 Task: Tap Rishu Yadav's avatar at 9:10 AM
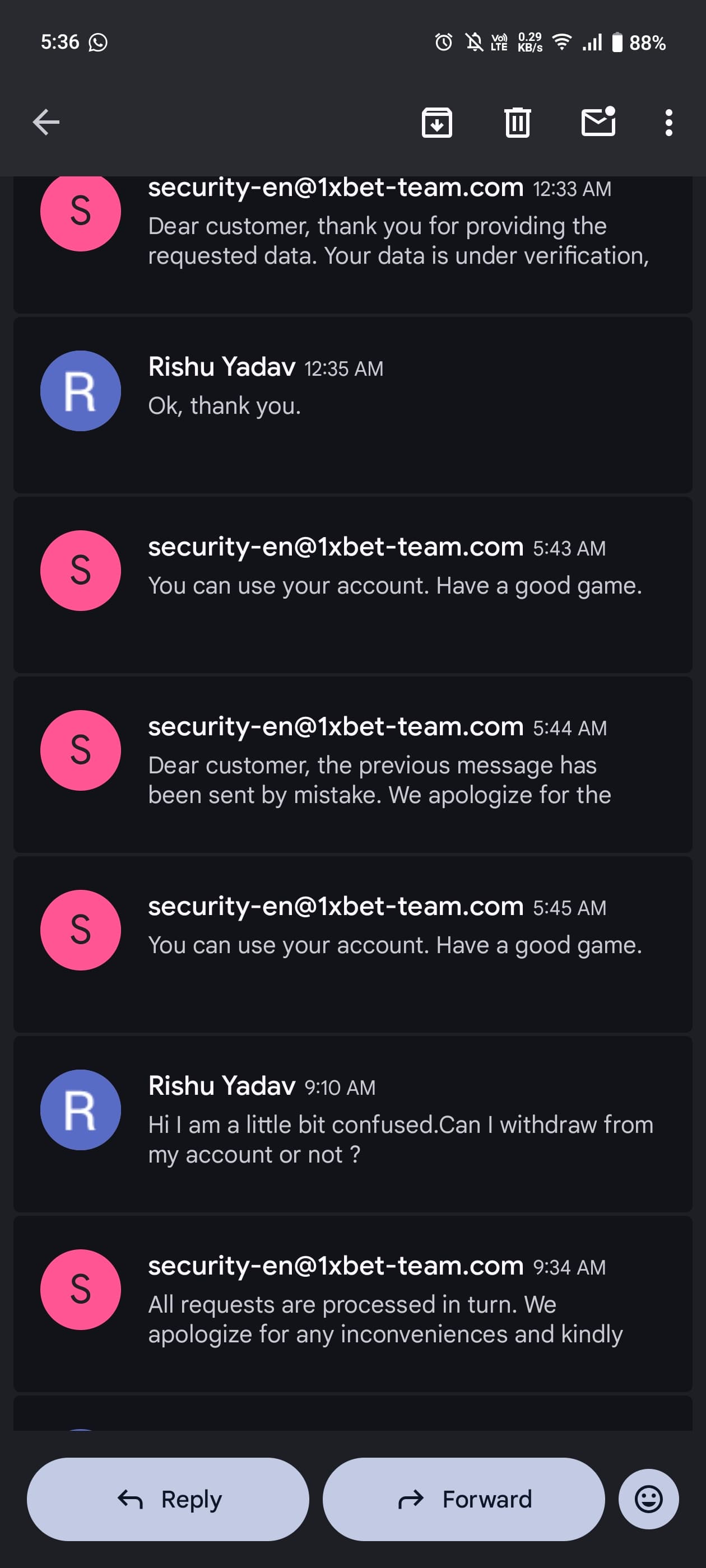point(81,1110)
